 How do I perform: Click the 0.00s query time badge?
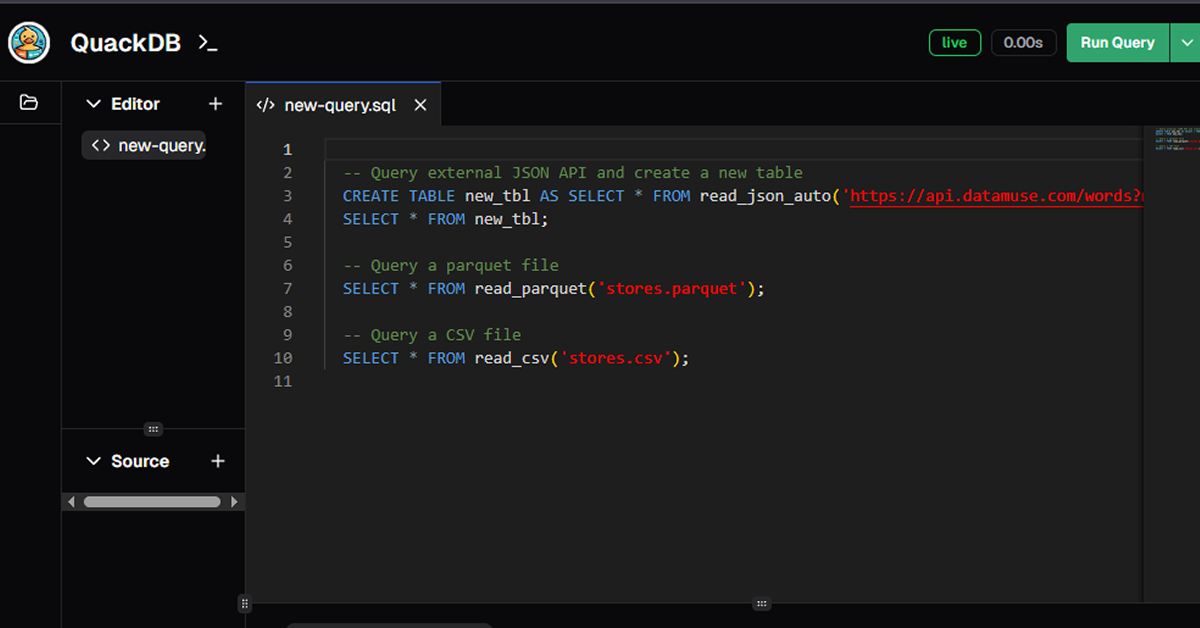[x=1023, y=43]
